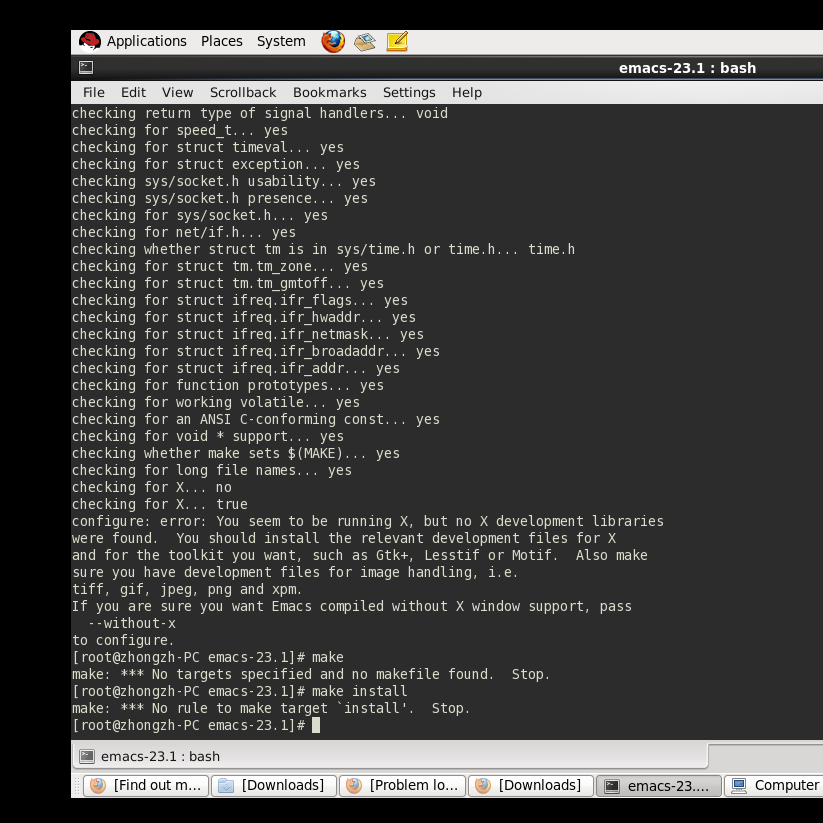
Task: Launch Firefox from the top panel
Action: [333, 41]
